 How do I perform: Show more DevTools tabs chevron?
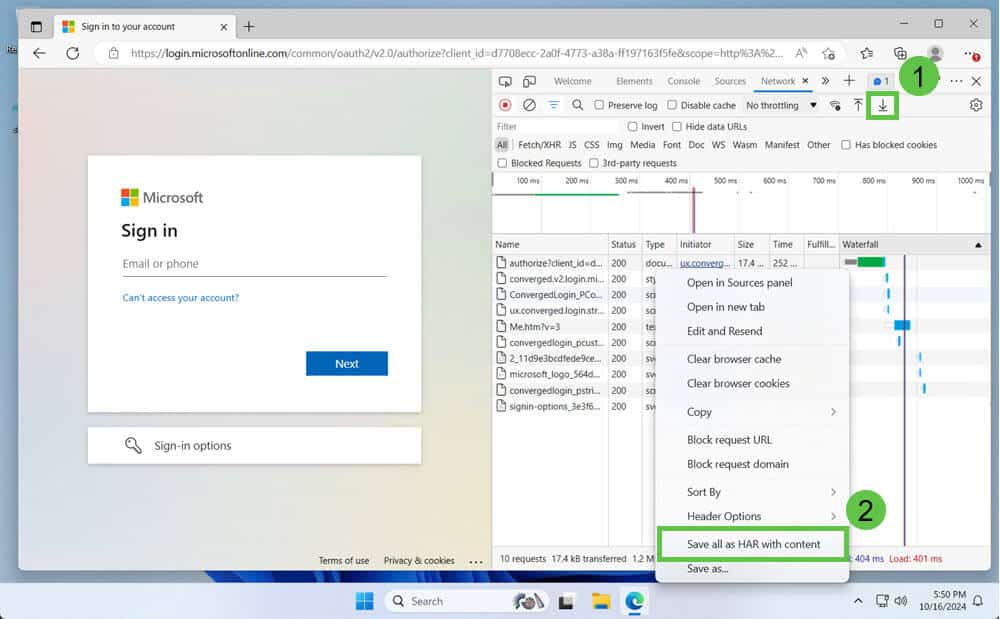[825, 81]
